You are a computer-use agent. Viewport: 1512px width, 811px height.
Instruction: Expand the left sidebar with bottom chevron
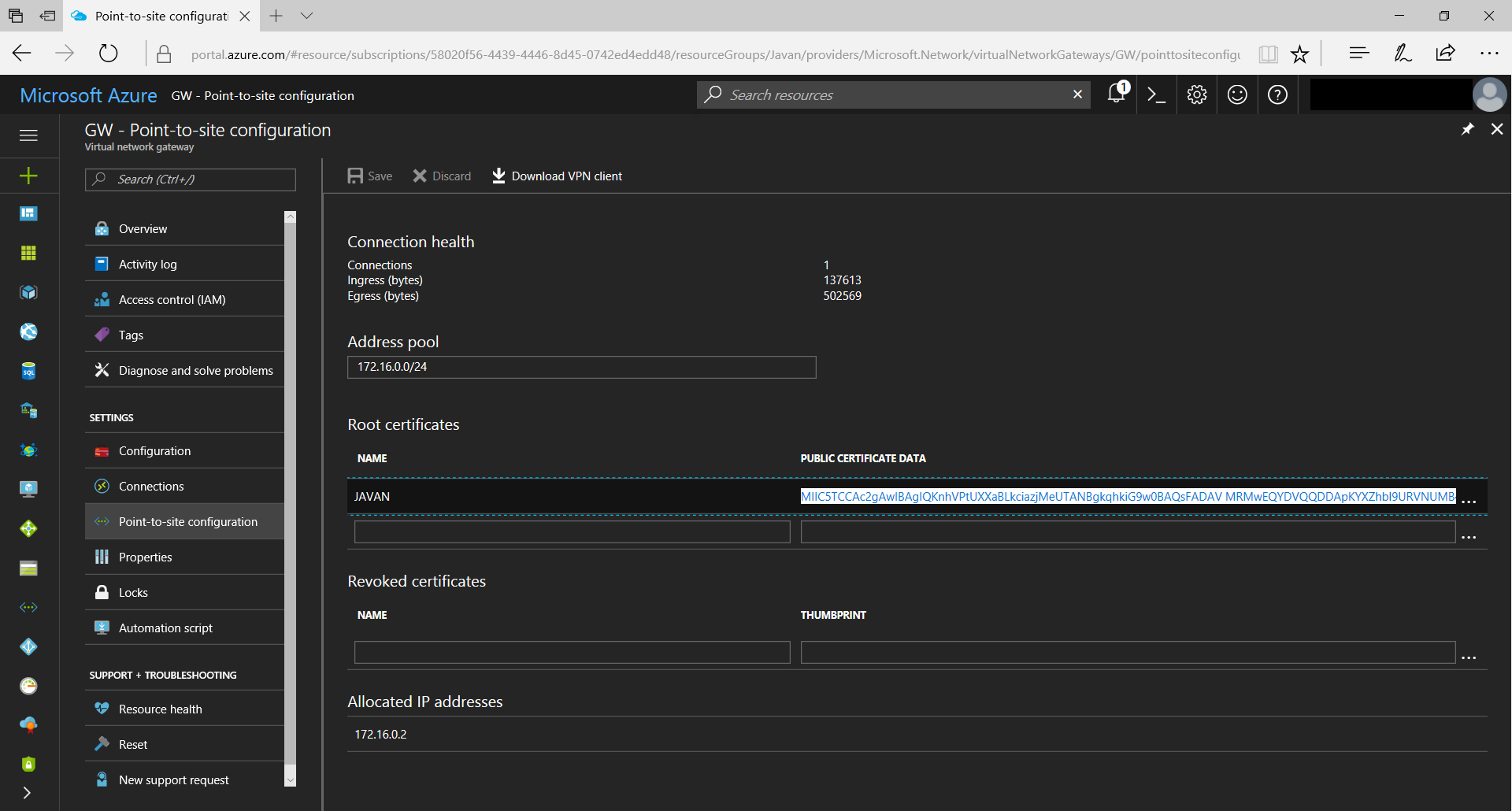coord(27,793)
